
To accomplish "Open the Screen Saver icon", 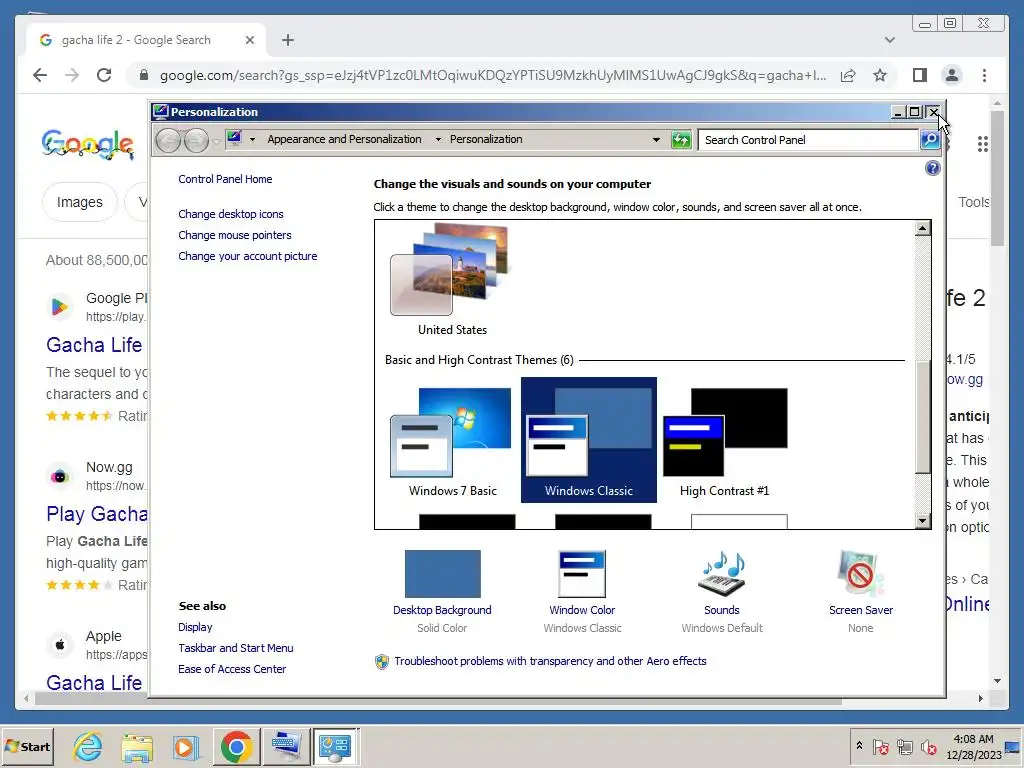I will (861, 574).
